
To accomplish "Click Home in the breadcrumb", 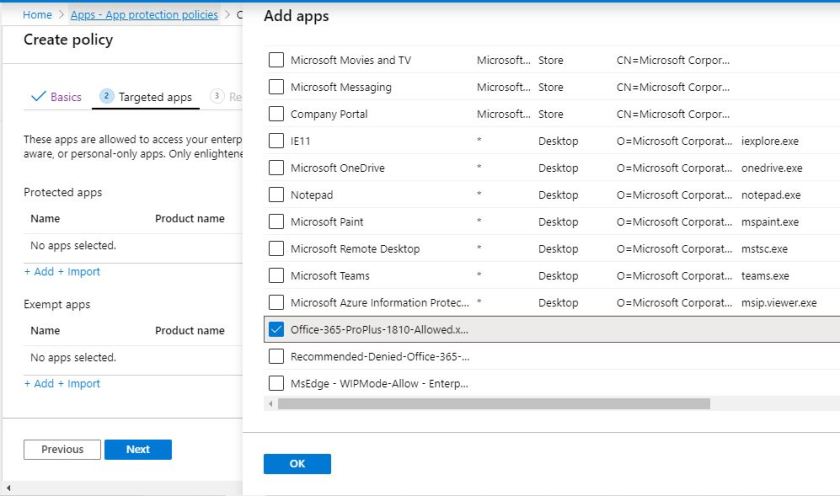I will [x=37, y=15].
